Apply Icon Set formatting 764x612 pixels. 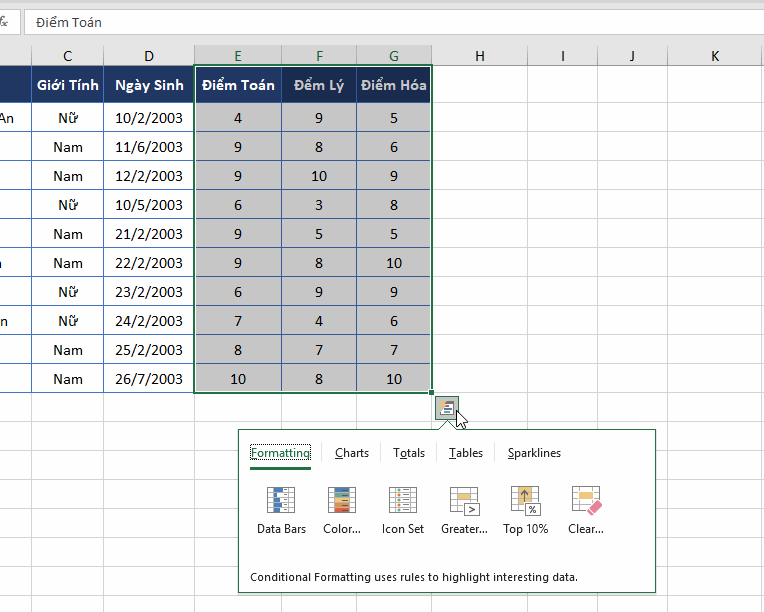click(x=402, y=510)
